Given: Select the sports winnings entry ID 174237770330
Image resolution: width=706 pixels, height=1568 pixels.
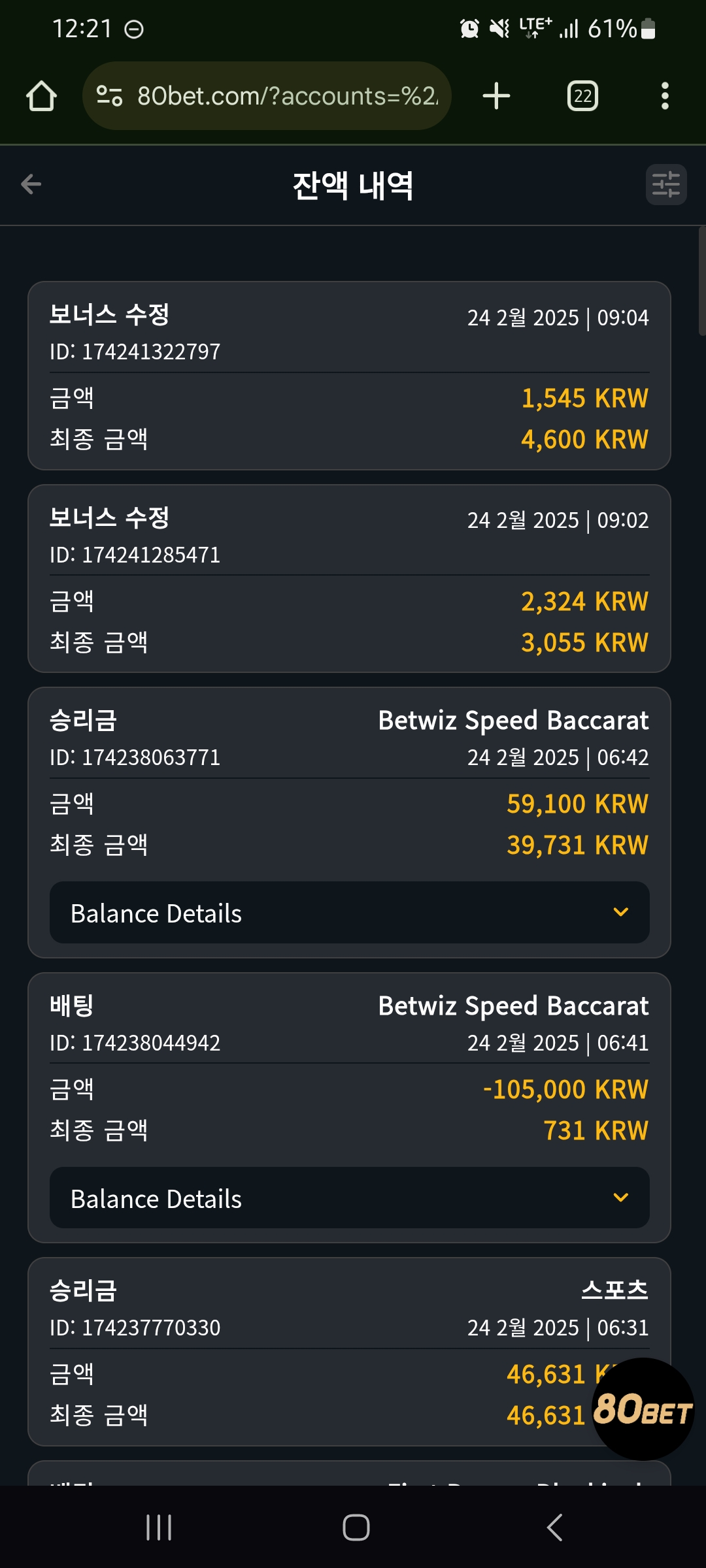Looking at the screenshot, I should click(x=350, y=1352).
